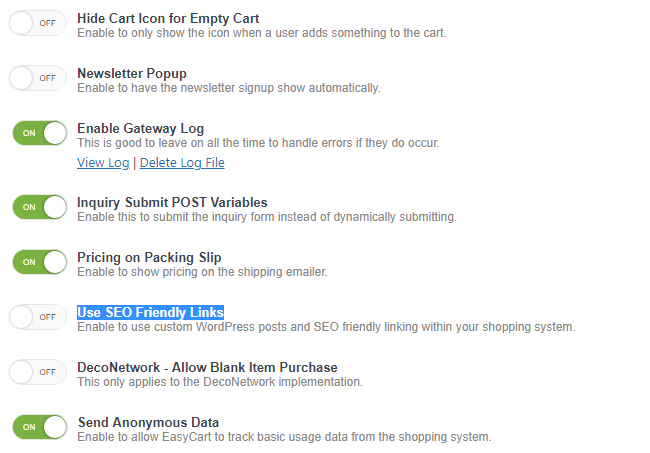Click the highlighted Use SEO Friendly Links heading

(150, 312)
